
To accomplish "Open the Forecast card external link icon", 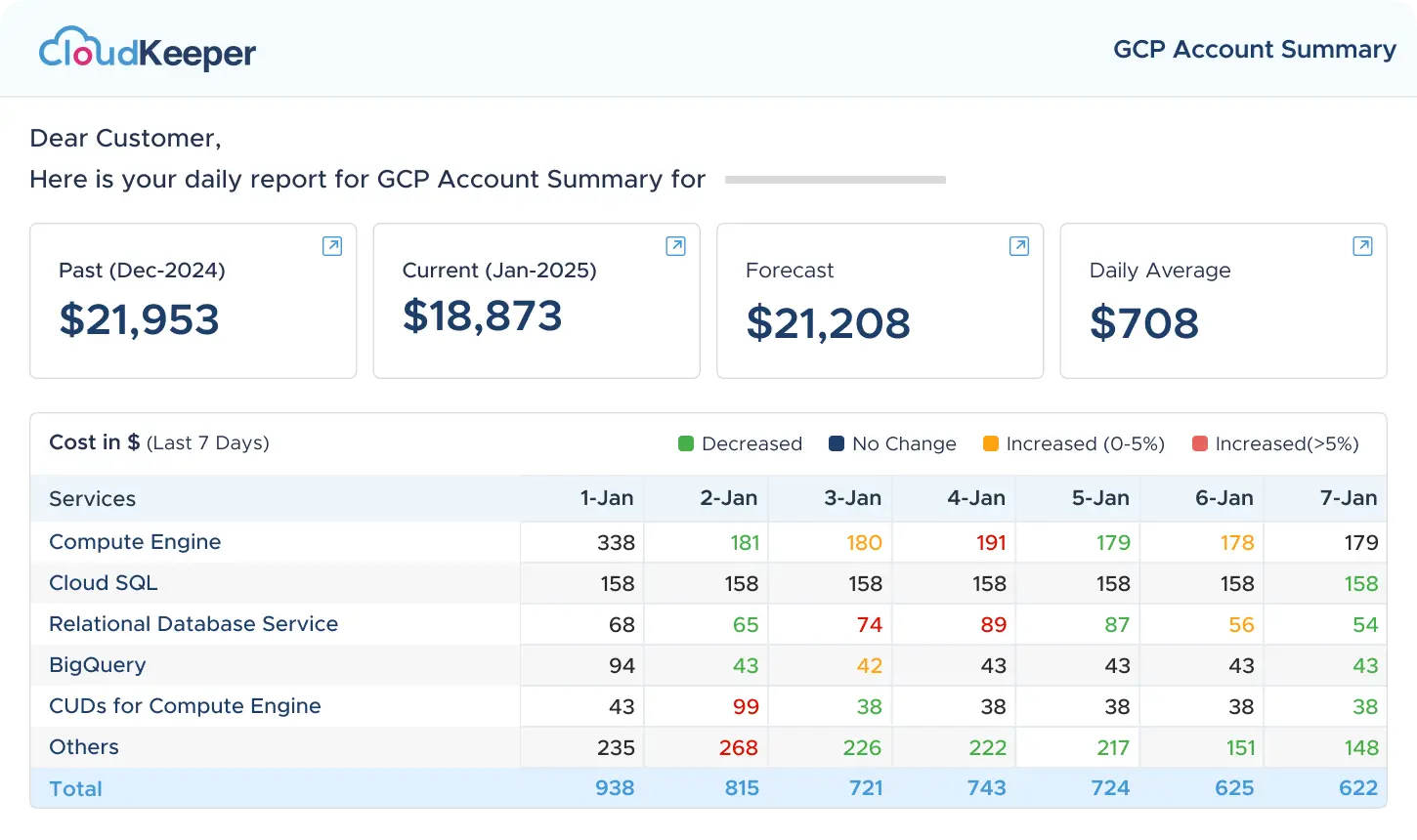I will coord(1018,246).
